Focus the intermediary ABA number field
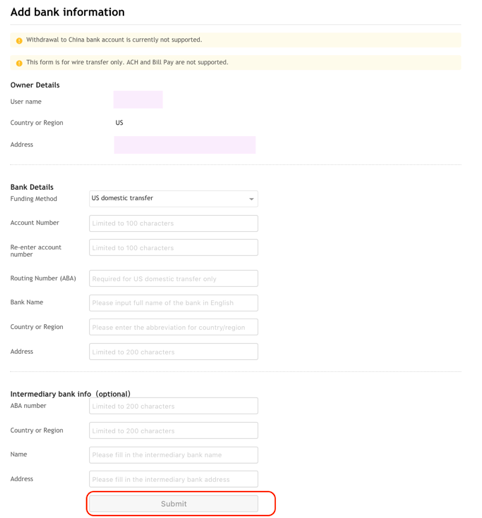The image size is (482, 518). 173,406
